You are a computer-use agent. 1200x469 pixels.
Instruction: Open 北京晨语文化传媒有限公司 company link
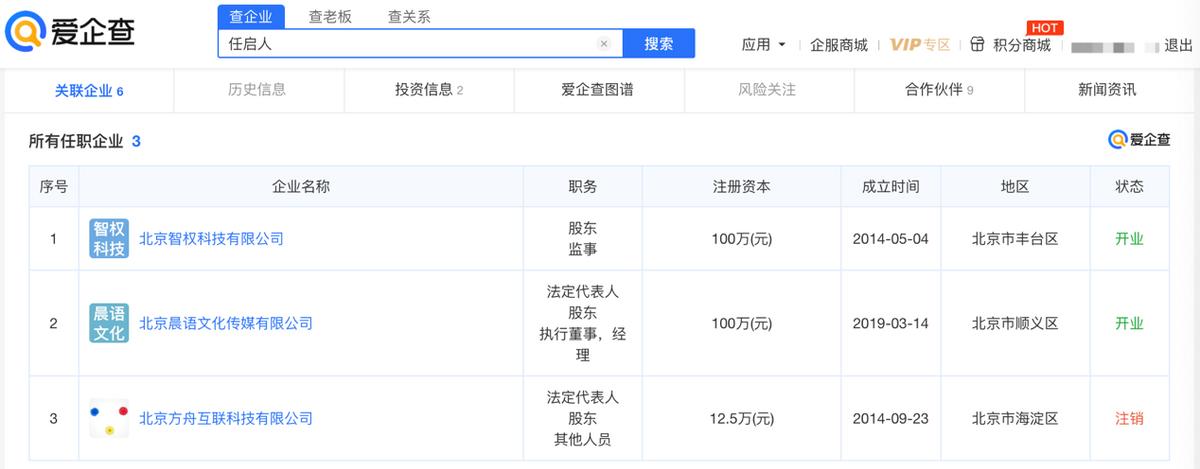click(x=226, y=323)
